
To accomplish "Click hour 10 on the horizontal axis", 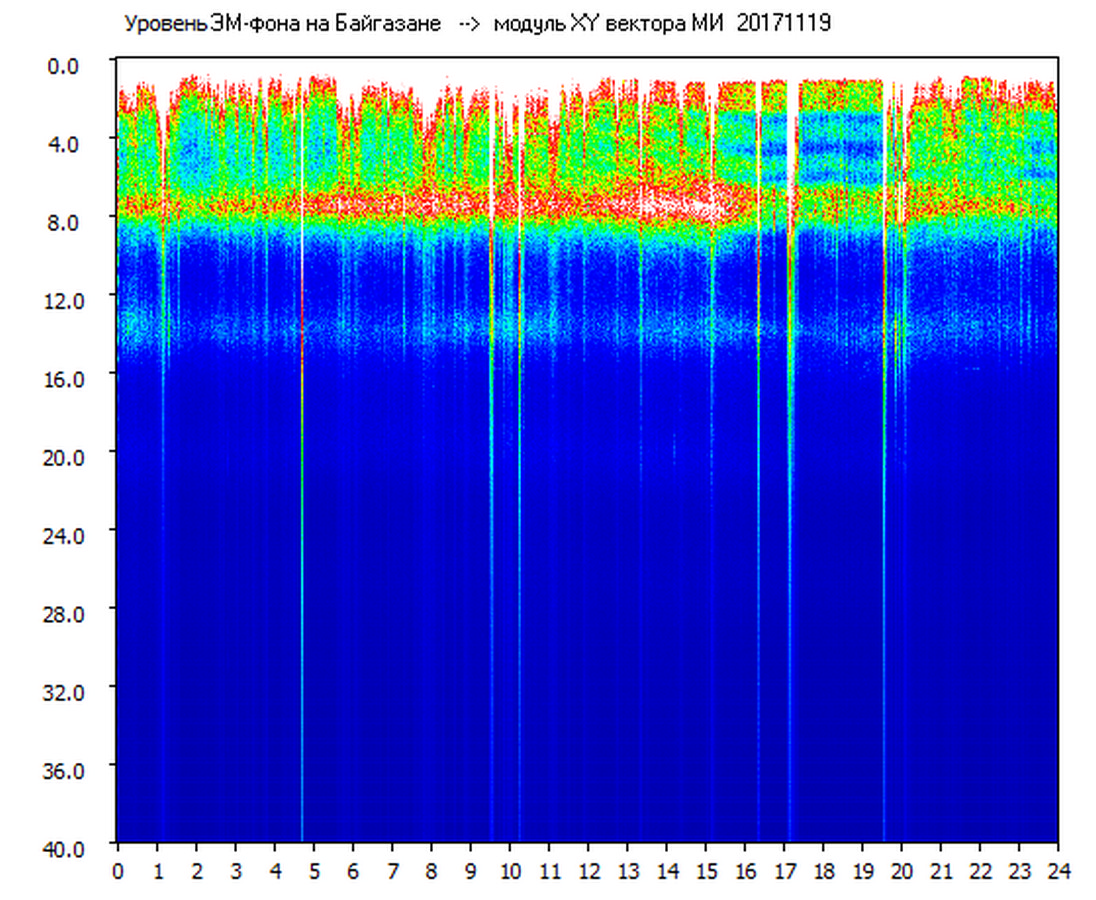I will tap(510, 871).
